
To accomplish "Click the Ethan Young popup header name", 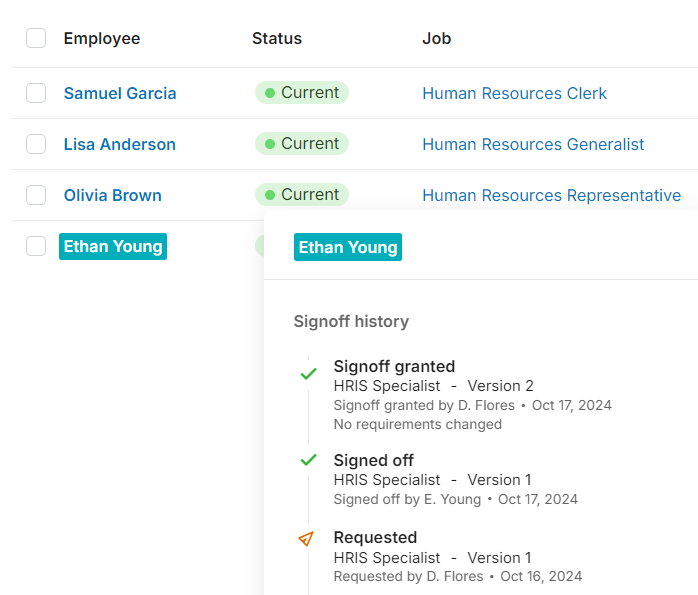I will 348,247.
